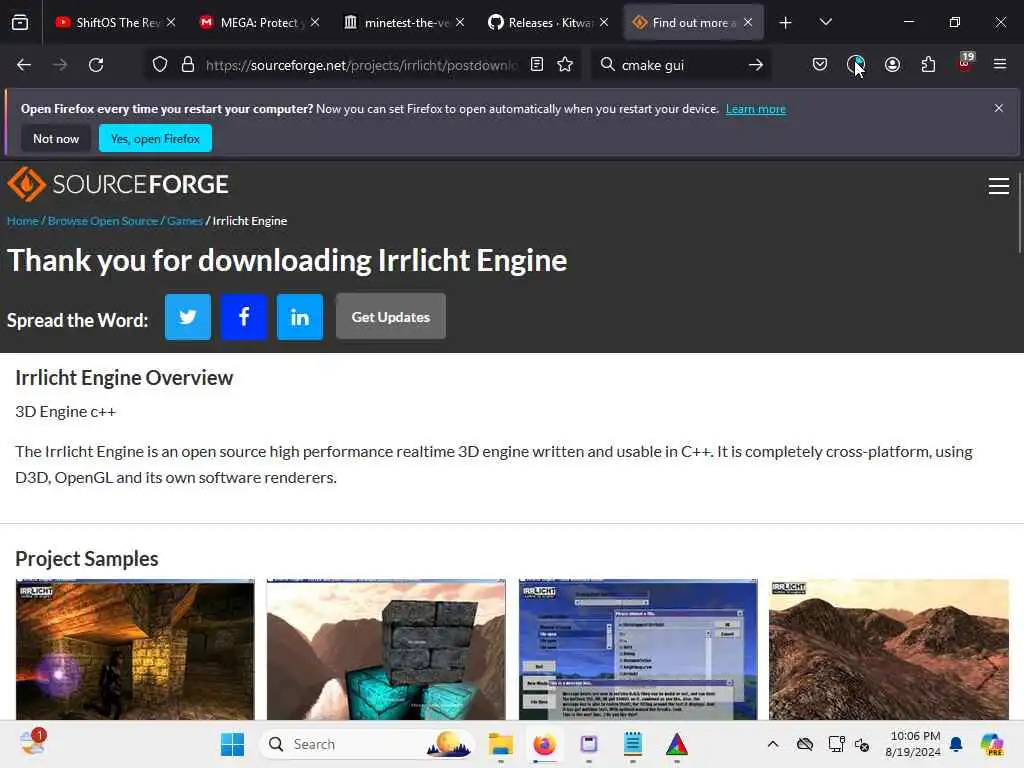
Task: Save page to Pocket
Action: point(820,64)
